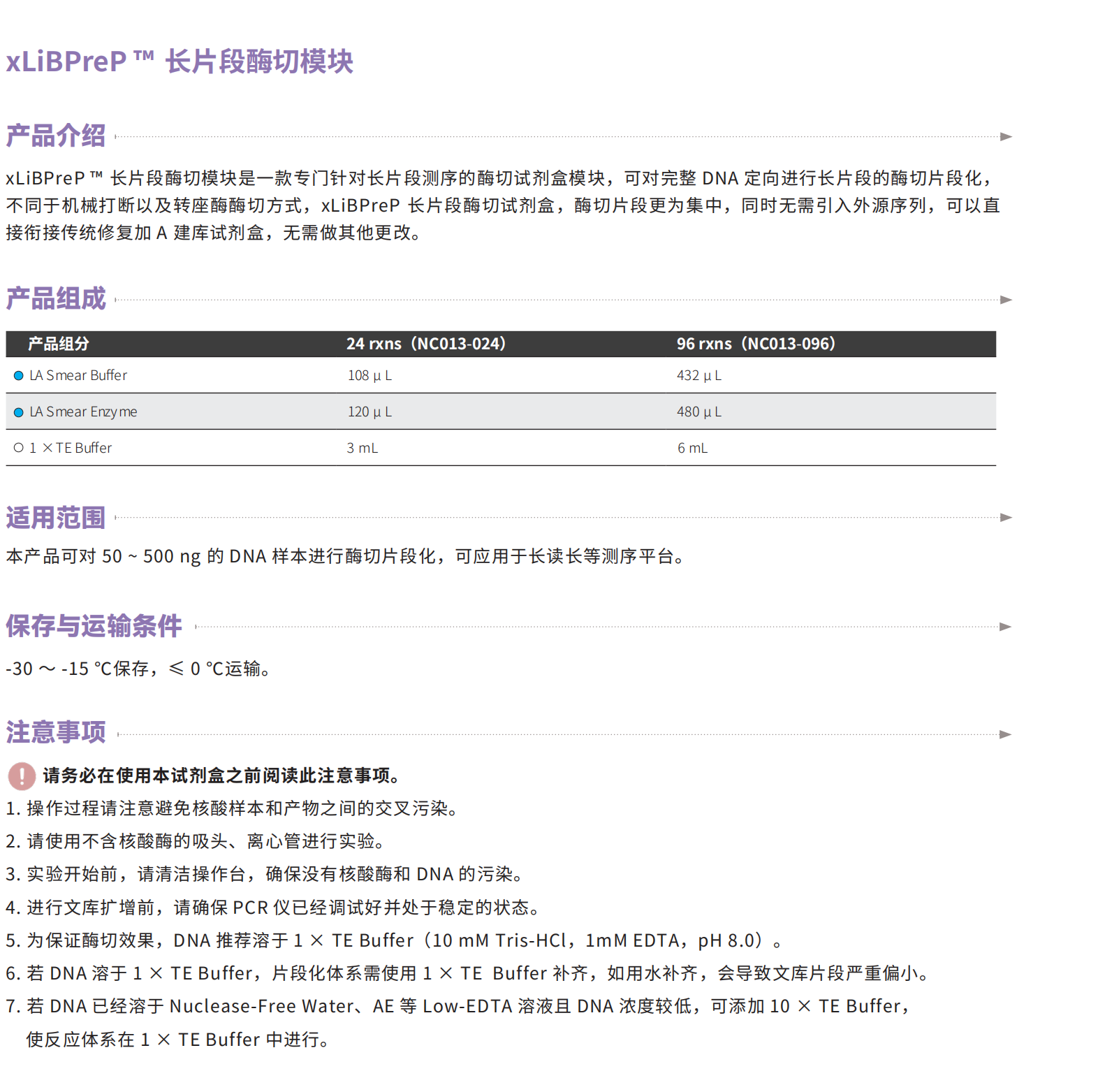Click the intro line starting 不同于机械打断
1098x1092 pixels.
pos(503,205)
